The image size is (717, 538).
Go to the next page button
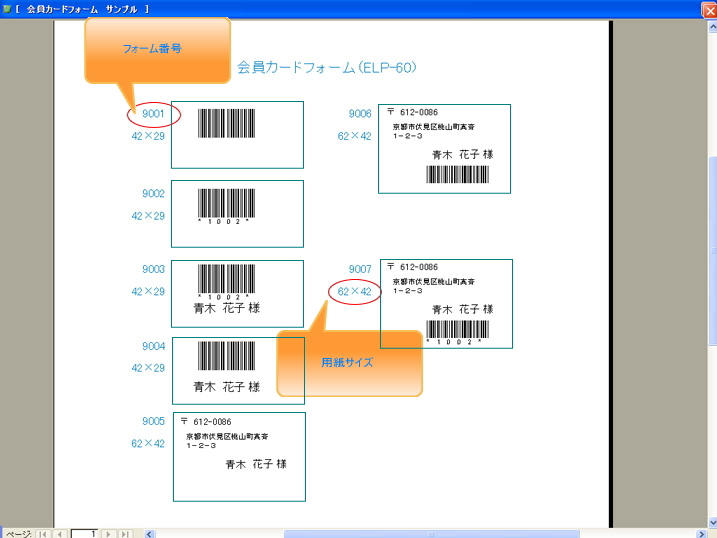click(x=108, y=533)
